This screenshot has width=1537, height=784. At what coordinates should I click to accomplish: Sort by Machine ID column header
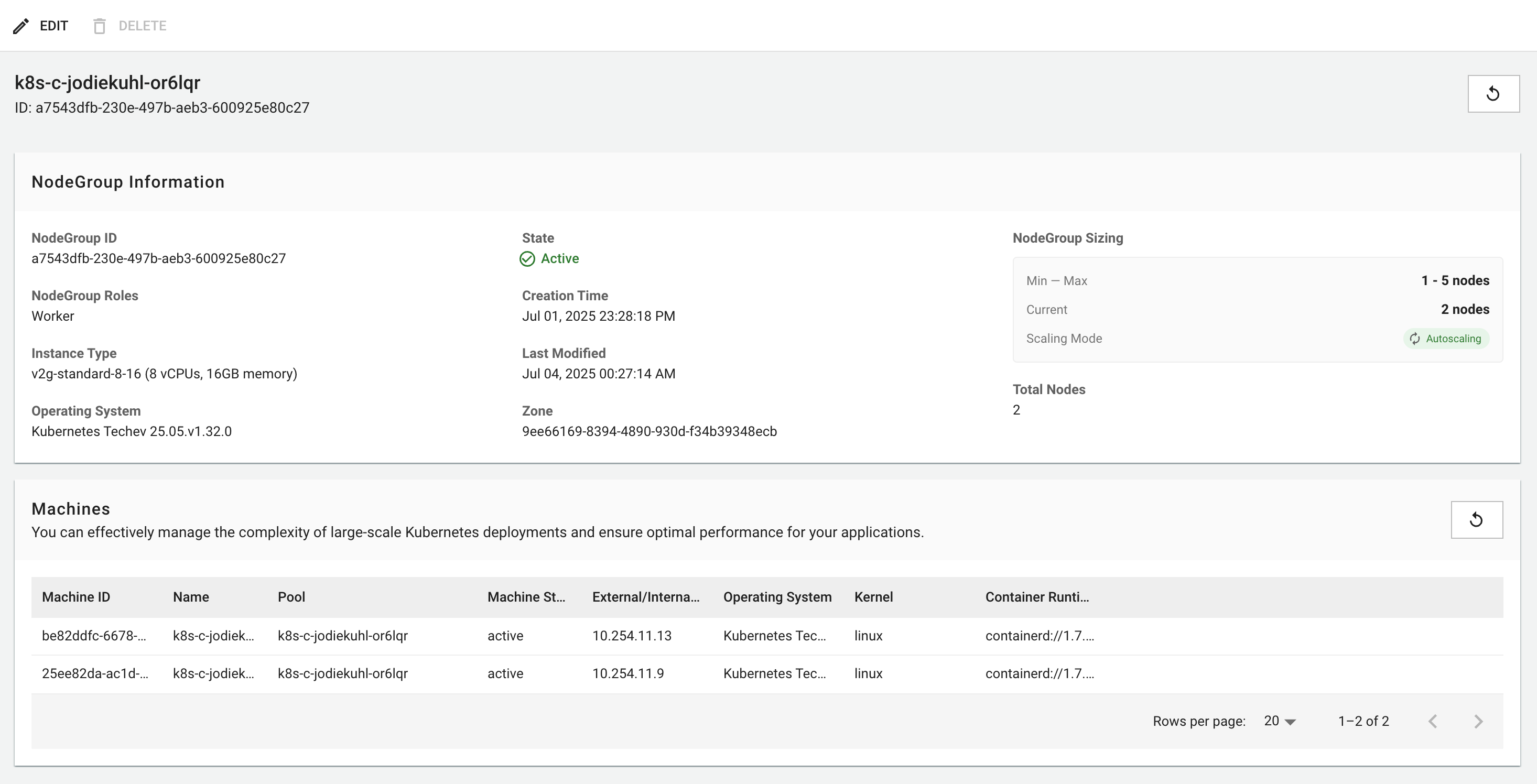pyautogui.click(x=76, y=597)
